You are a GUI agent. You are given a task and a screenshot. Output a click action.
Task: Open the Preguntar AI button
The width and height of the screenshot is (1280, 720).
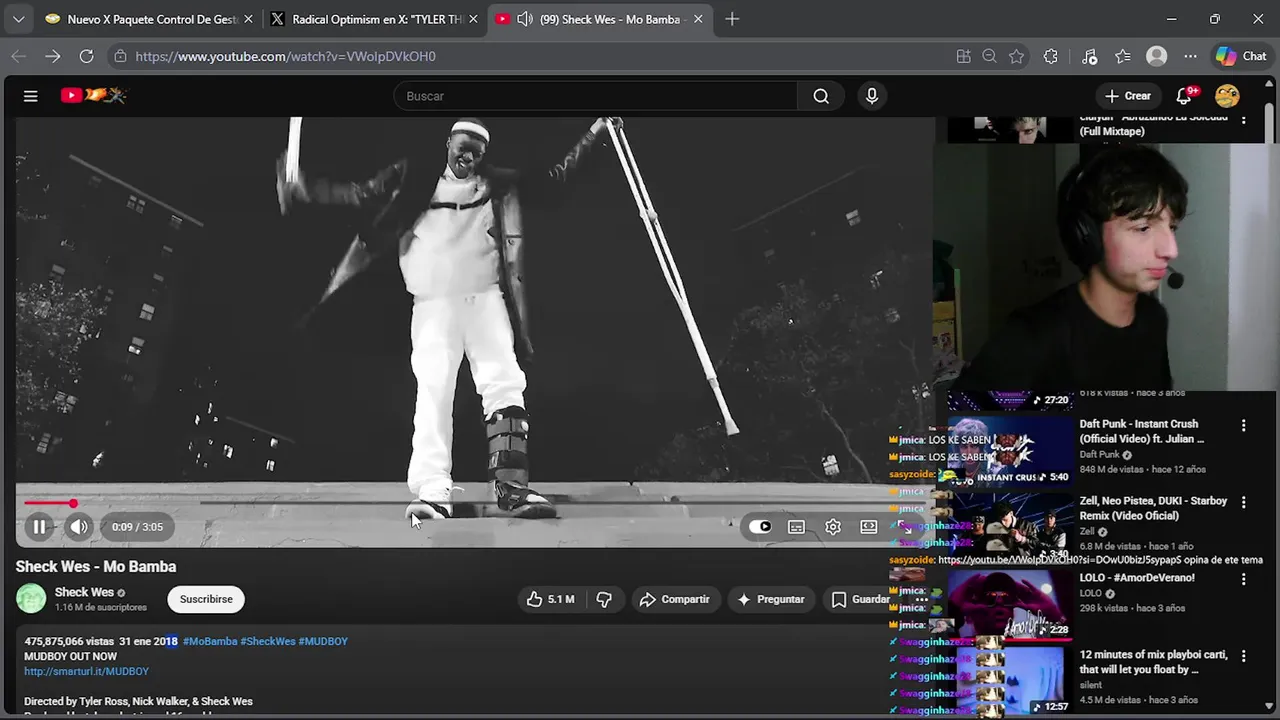tap(770, 599)
